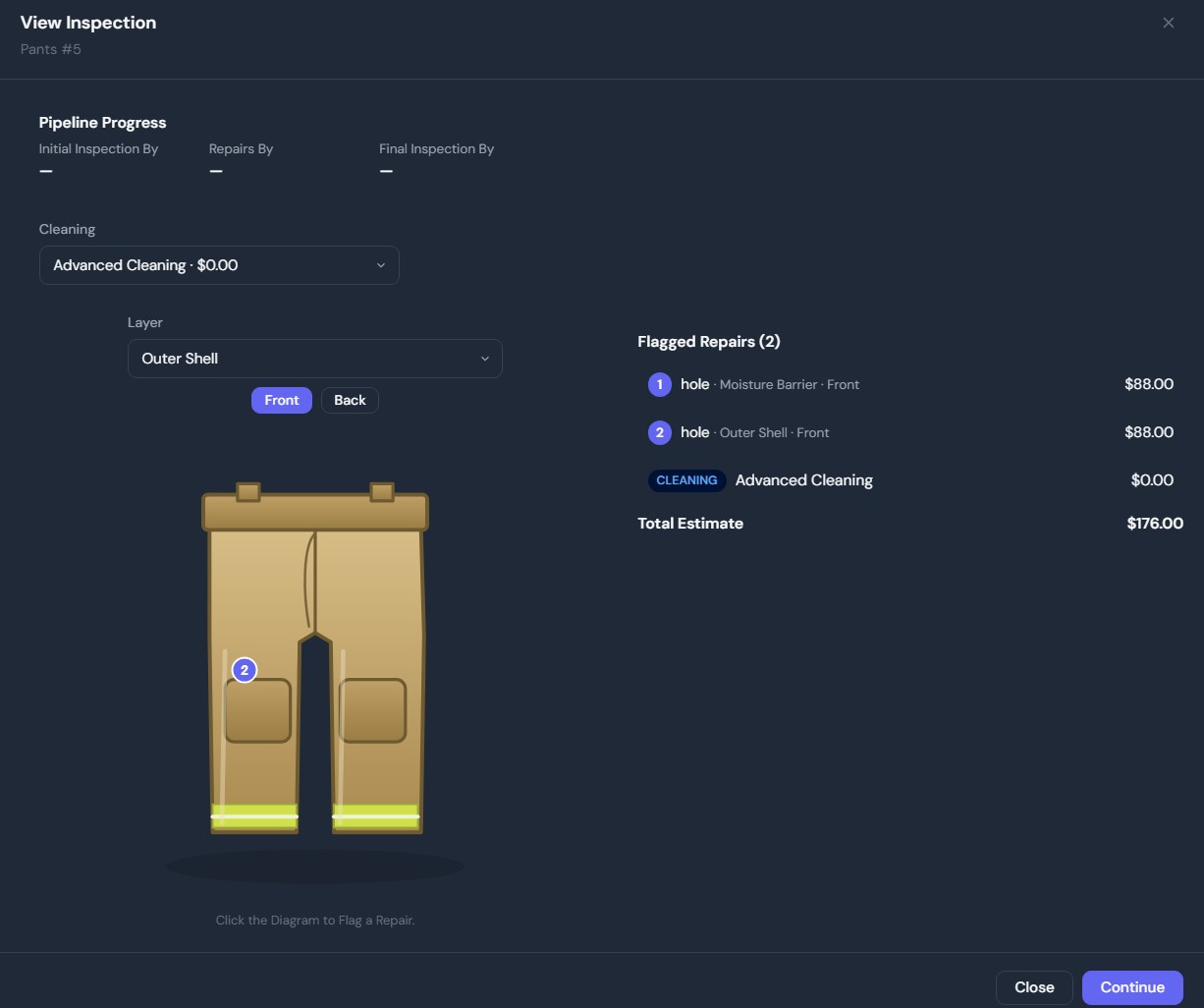Viewport: 1204px width, 1008px height.
Task: Click the number 1 badge in Flagged Repairs
Action: [660, 384]
